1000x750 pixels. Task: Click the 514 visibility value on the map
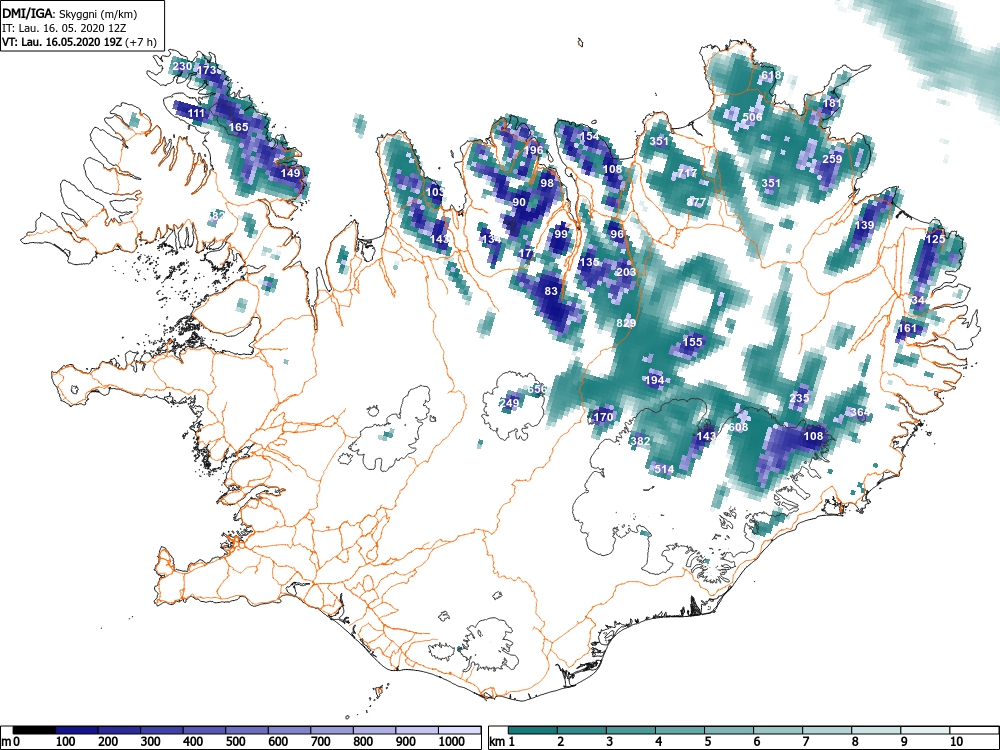(x=664, y=469)
